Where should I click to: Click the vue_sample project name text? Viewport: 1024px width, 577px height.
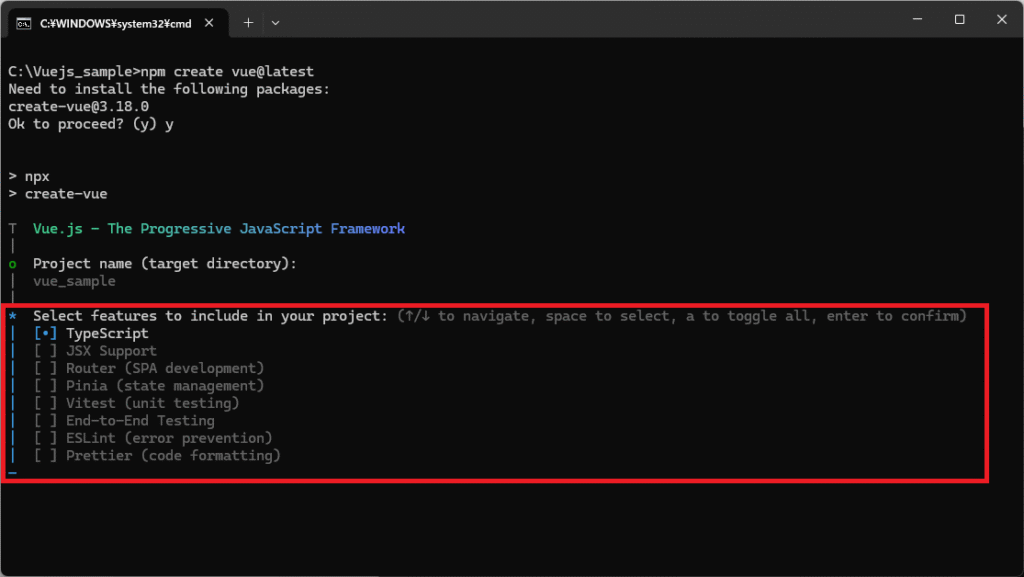pos(74,281)
